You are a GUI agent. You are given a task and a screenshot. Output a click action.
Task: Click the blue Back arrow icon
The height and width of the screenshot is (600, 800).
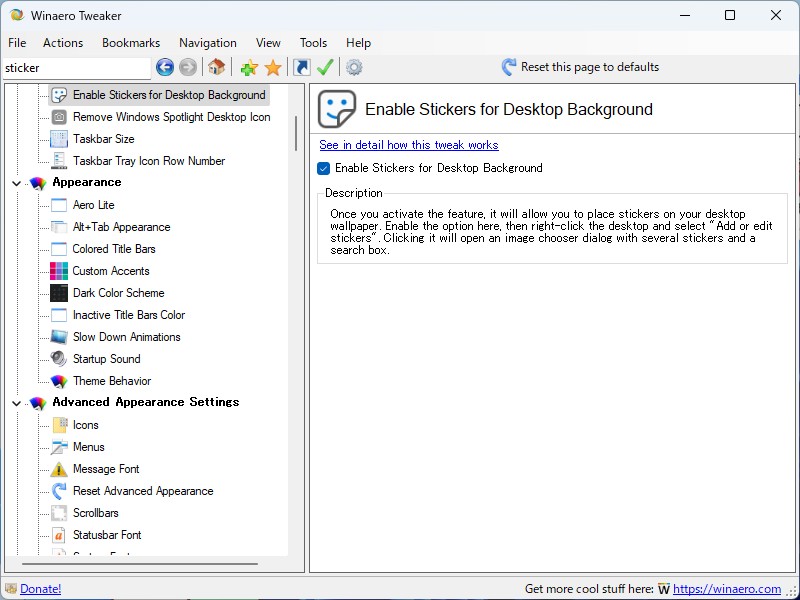coord(165,67)
